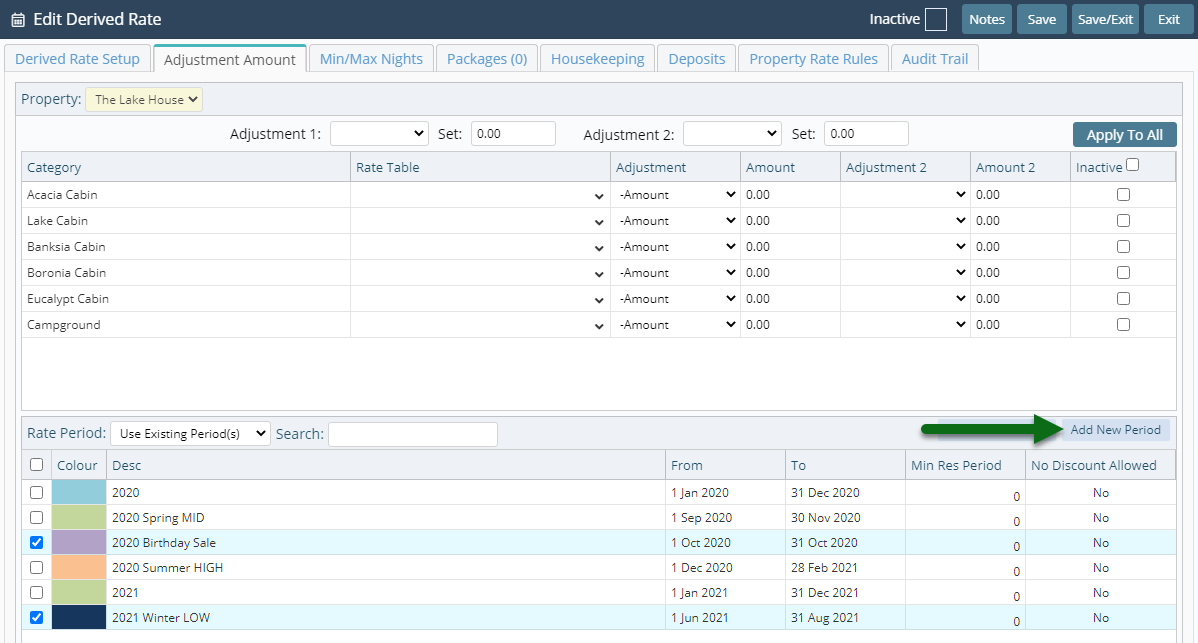The width and height of the screenshot is (1198, 643).
Task: Tick Inactive checkbox for Lake Cabin
Action: pyautogui.click(x=1123, y=221)
